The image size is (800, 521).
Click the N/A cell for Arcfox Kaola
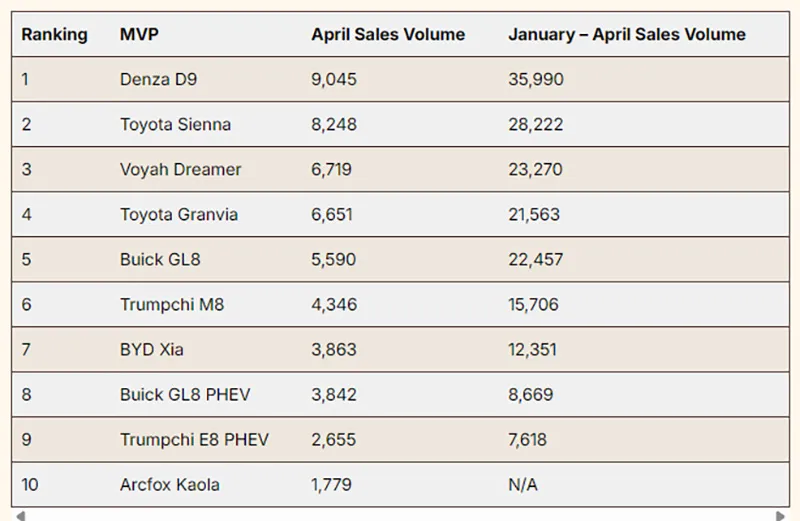(x=523, y=485)
